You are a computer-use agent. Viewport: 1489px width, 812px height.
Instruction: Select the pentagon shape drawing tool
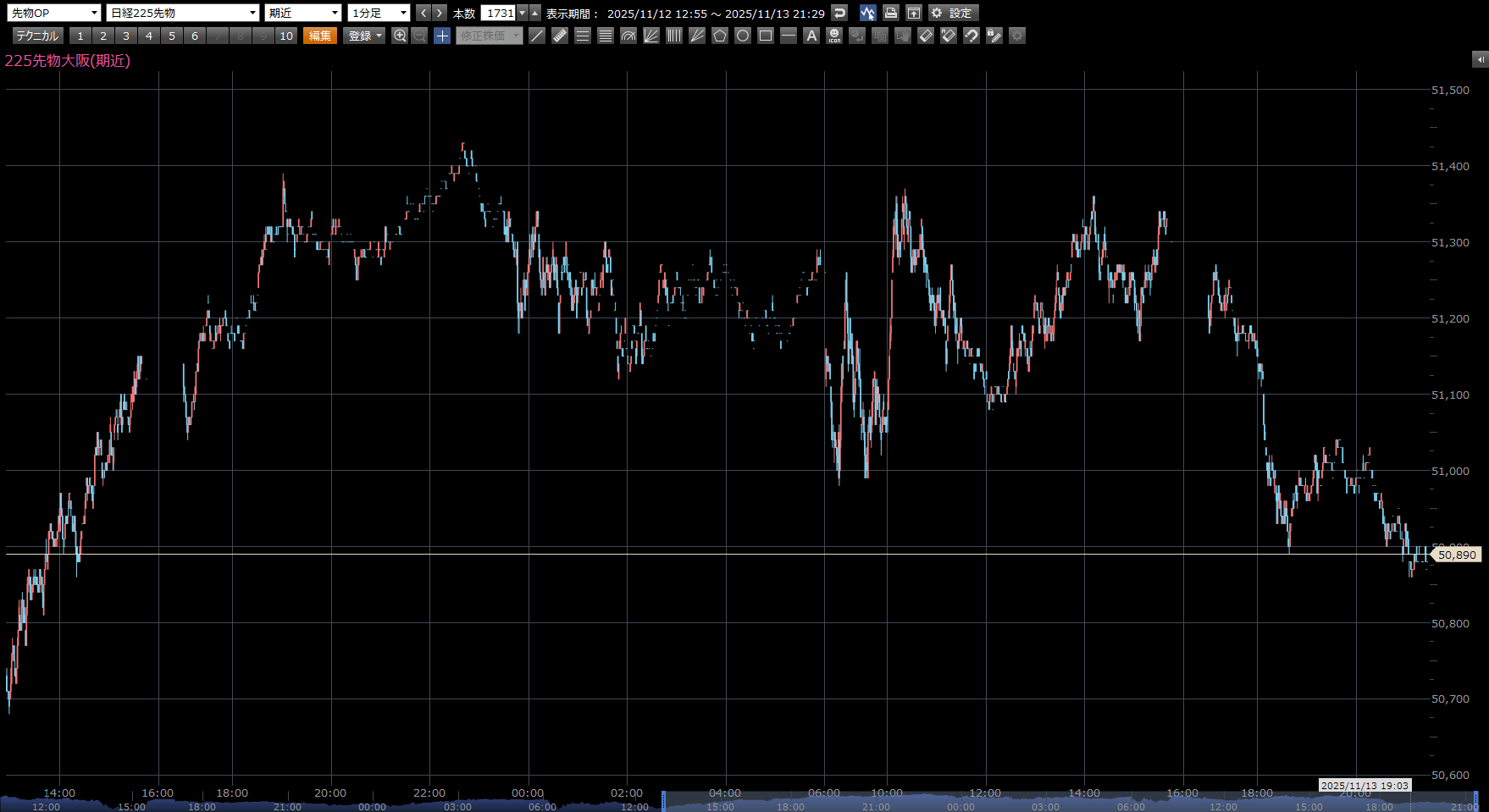(720, 36)
